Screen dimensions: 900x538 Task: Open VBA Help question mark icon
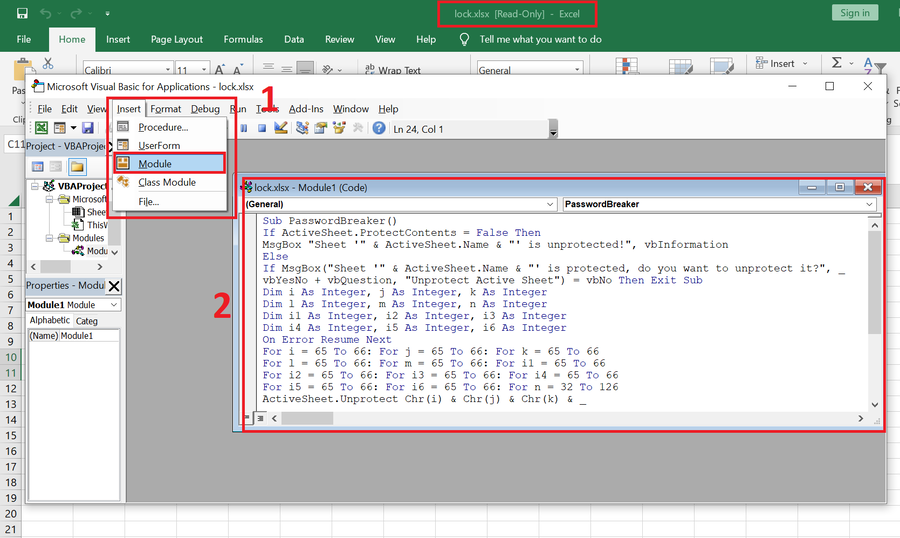pyautogui.click(x=379, y=128)
